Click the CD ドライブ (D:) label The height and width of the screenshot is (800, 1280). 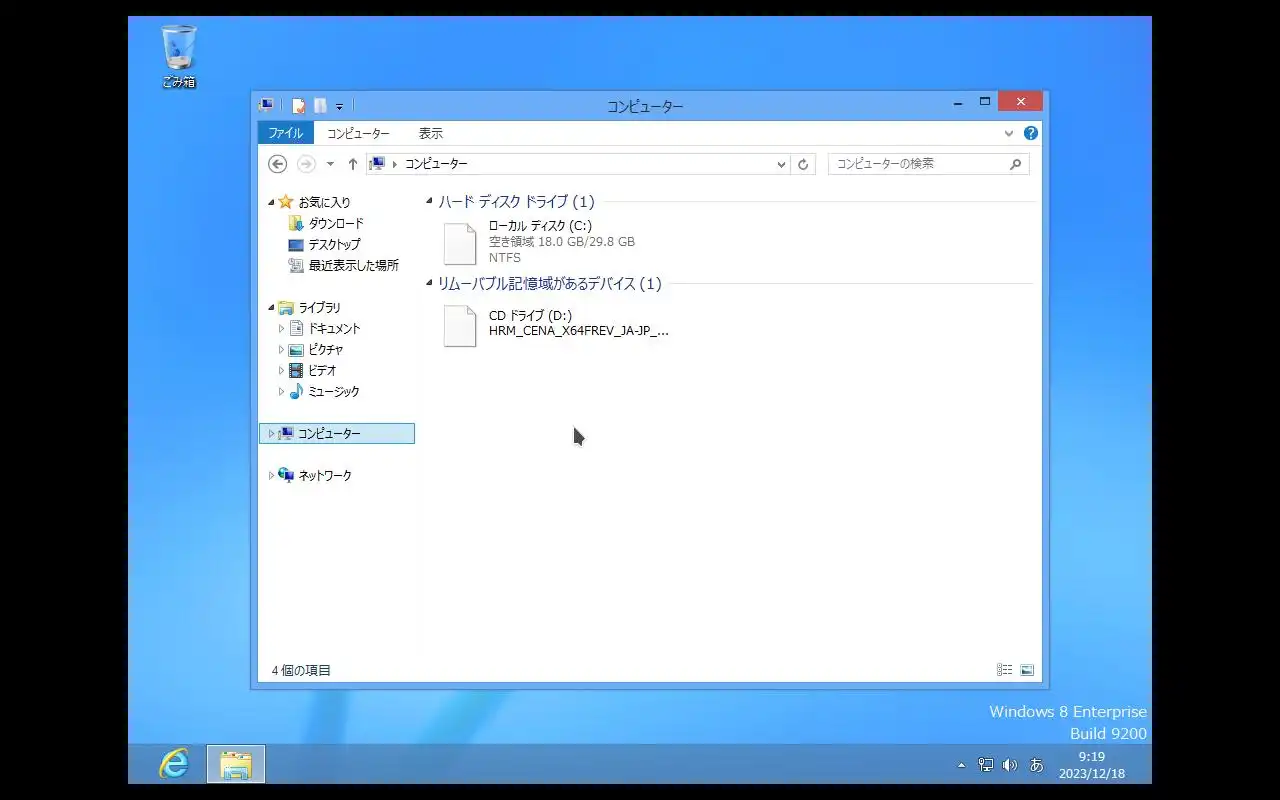(530, 315)
